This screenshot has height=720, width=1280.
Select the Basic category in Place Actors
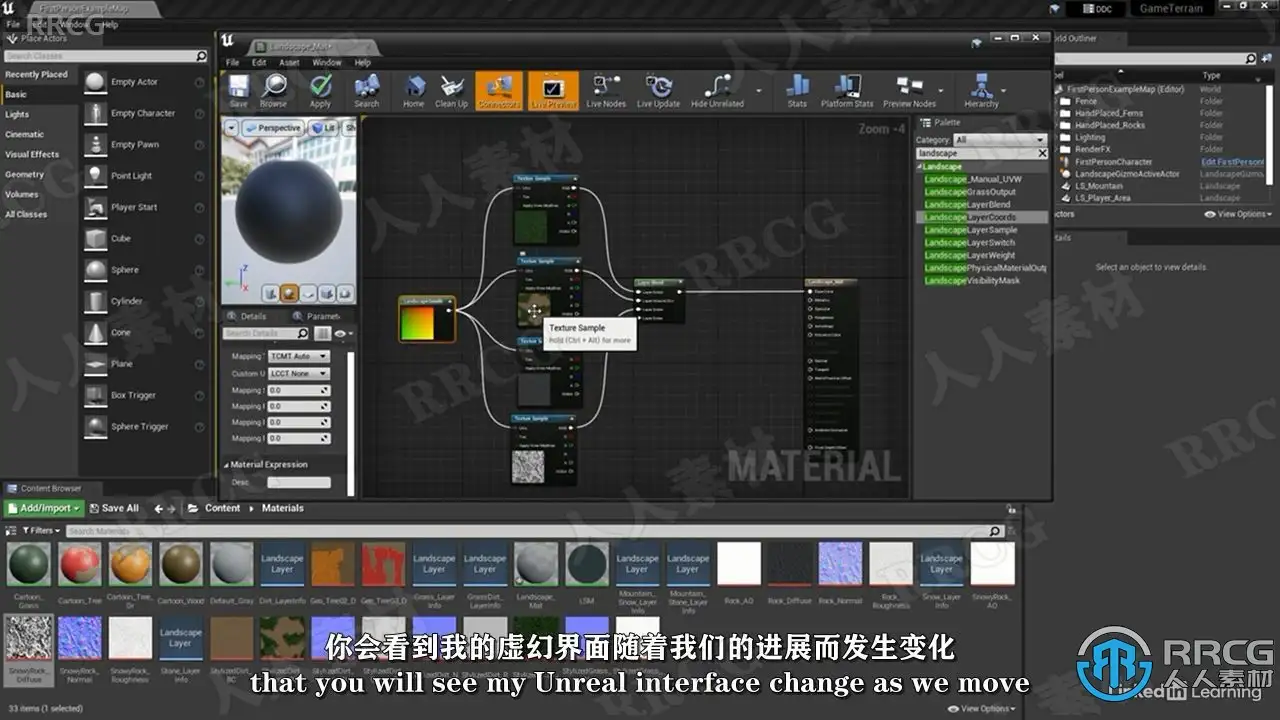coord(17,94)
